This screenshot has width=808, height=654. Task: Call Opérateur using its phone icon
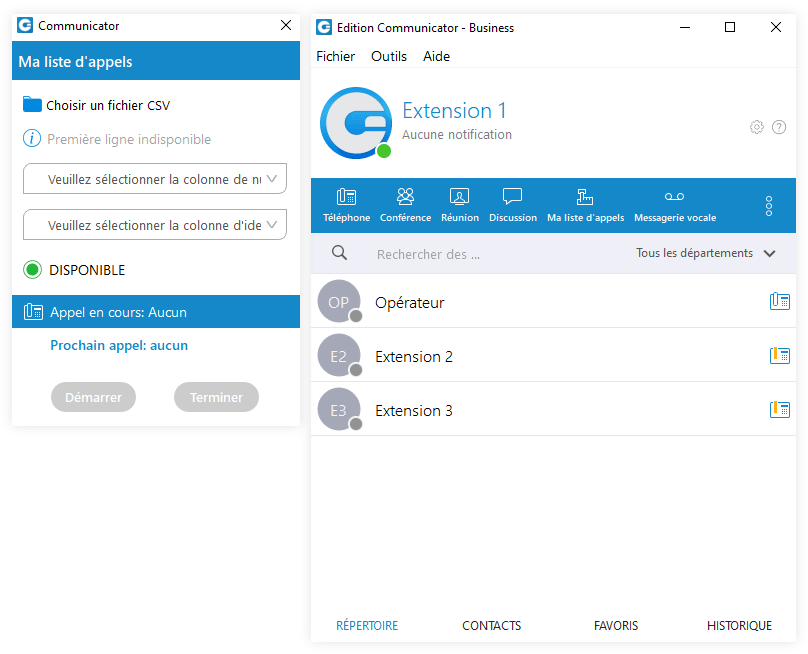pyautogui.click(x=780, y=301)
